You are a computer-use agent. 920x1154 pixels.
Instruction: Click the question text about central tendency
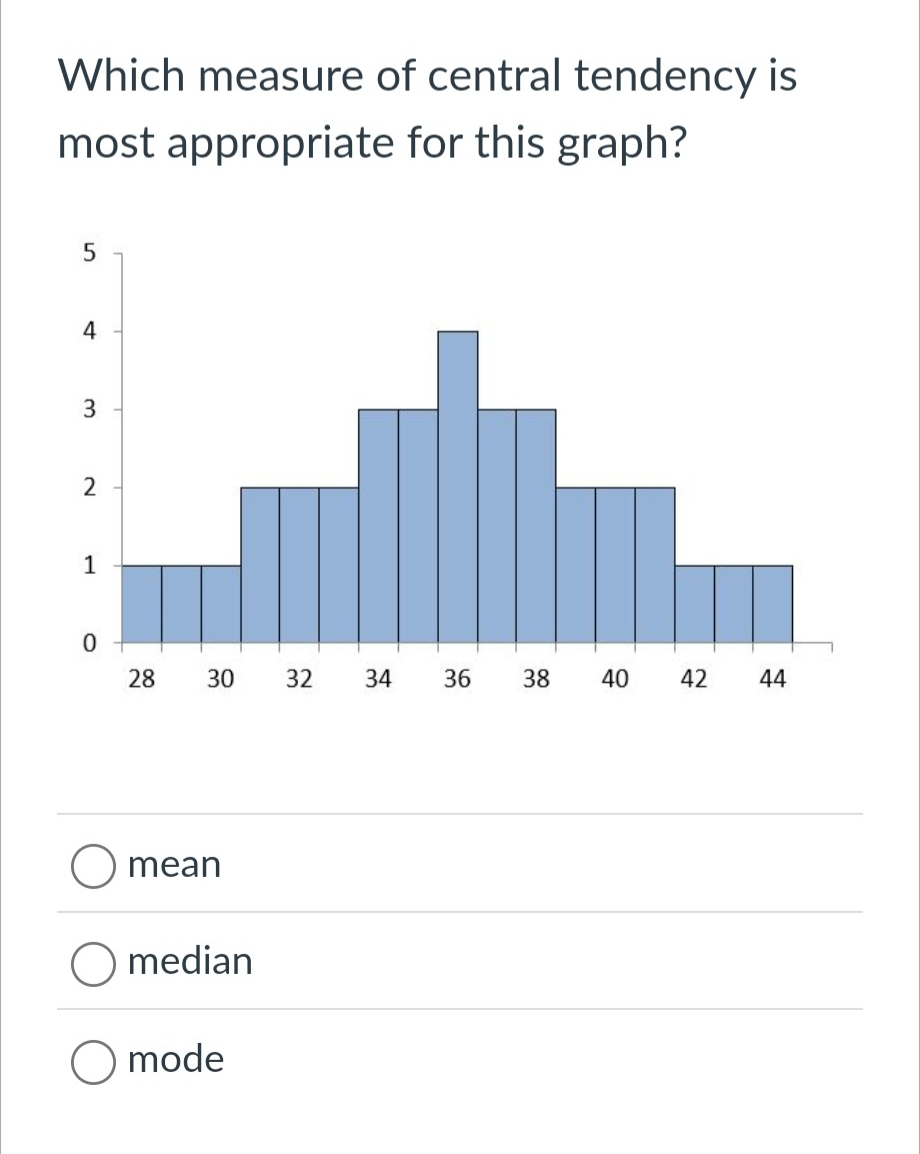coord(424,108)
